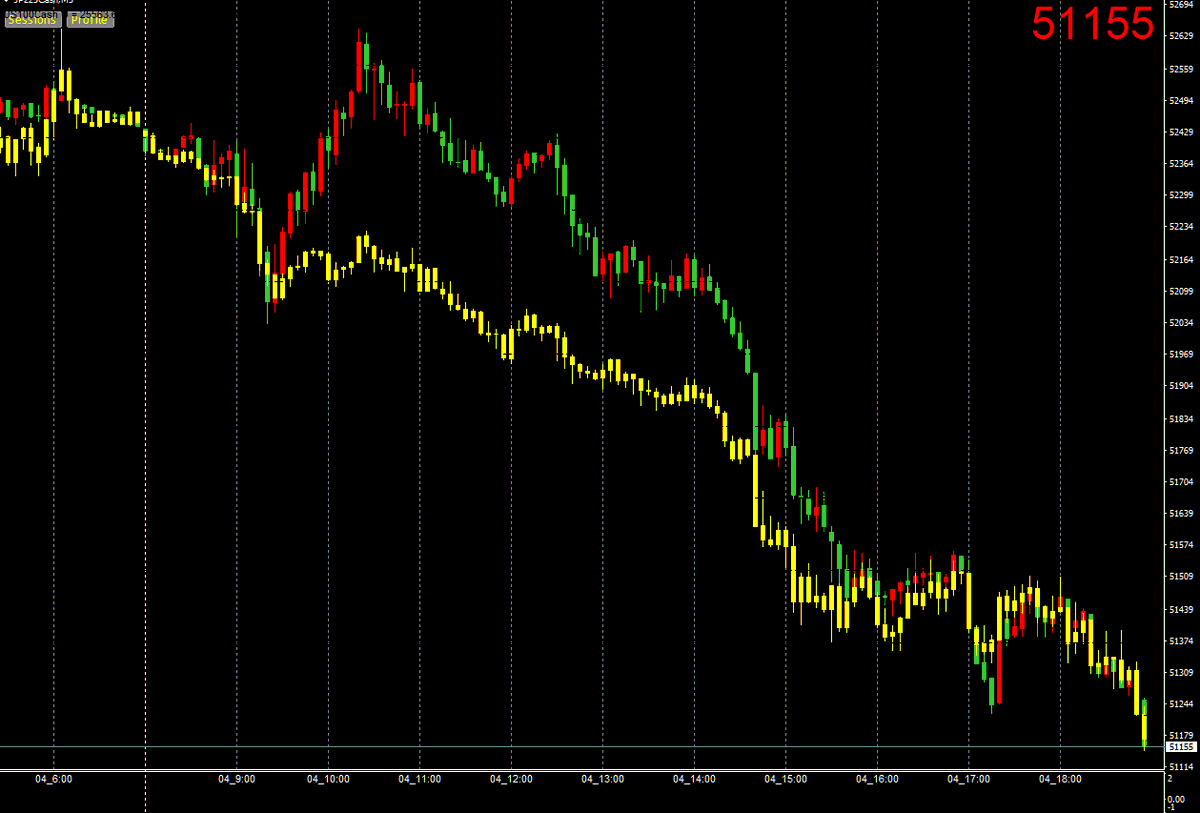Select the highlighted 51155 current price tag

(x=1182, y=747)
